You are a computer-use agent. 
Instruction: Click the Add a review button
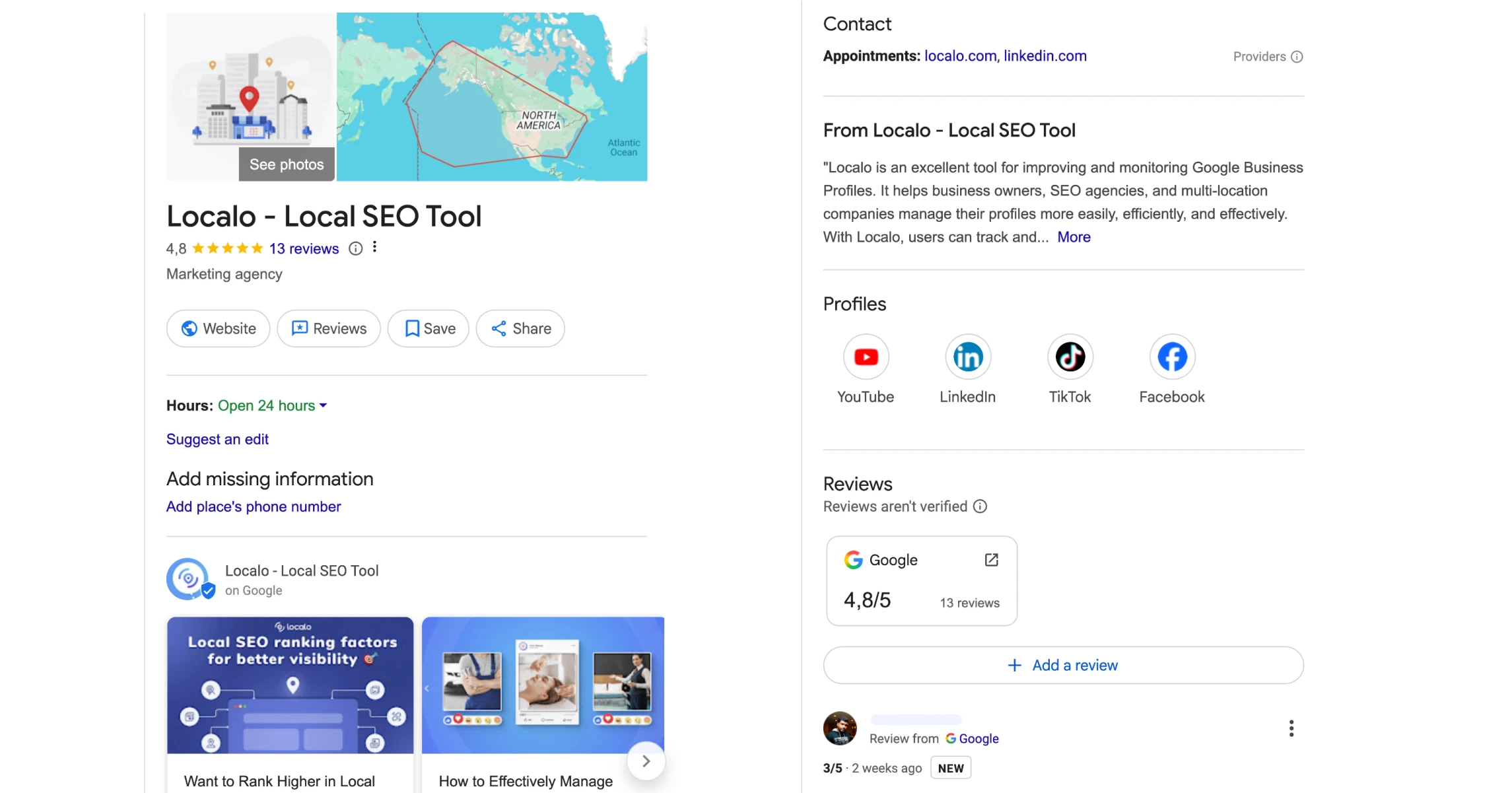[x=1063, y=665]
